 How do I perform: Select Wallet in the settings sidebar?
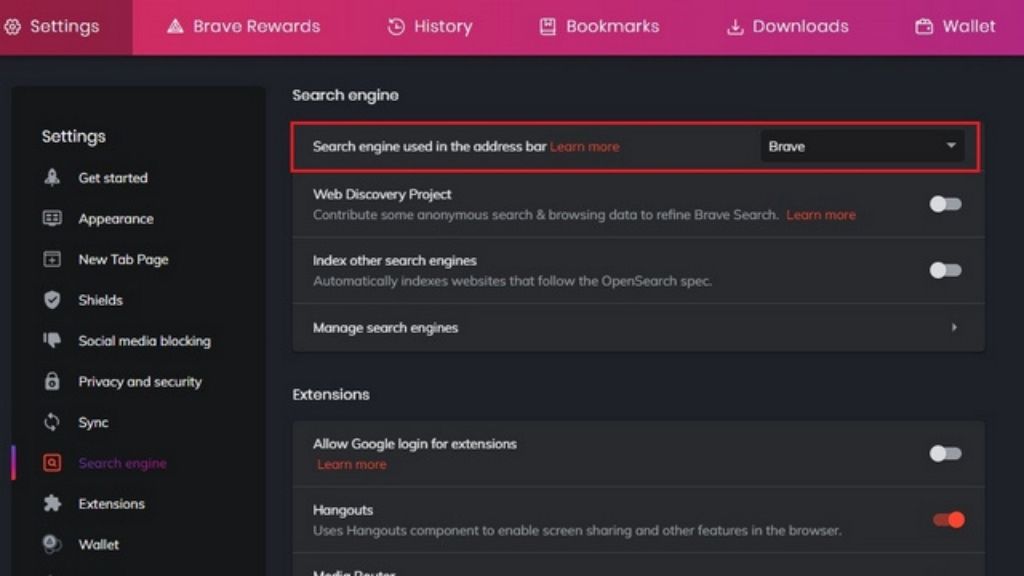click(x=98, y=545)
